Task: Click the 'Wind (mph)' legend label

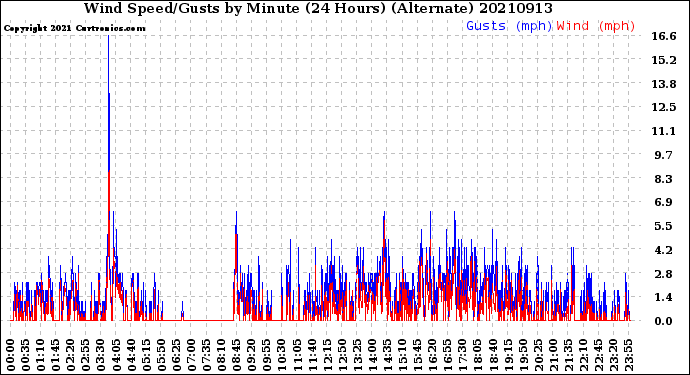Action: (596, 26)
